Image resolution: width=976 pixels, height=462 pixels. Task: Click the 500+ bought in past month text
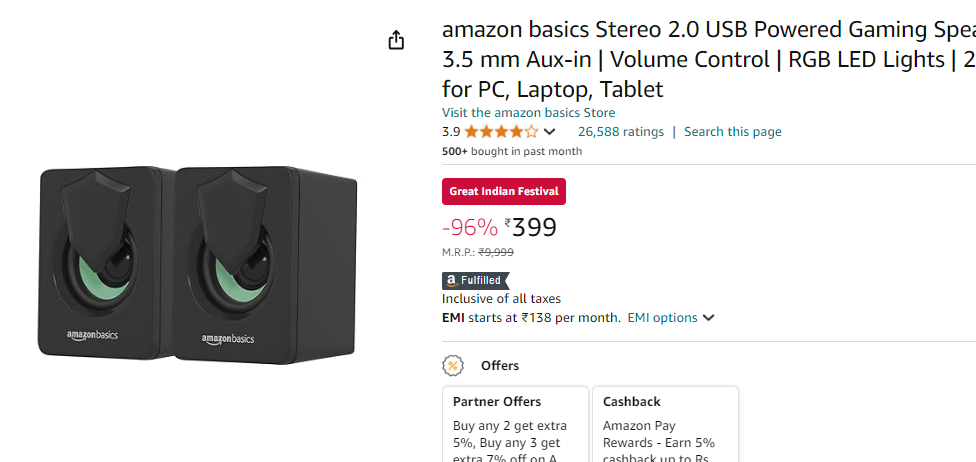(512, 152)
